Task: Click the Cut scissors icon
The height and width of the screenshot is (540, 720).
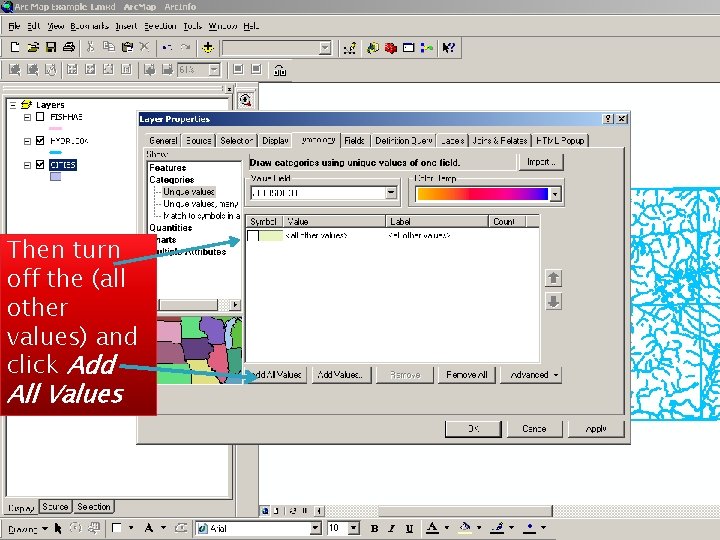Action: pos(90,47)
